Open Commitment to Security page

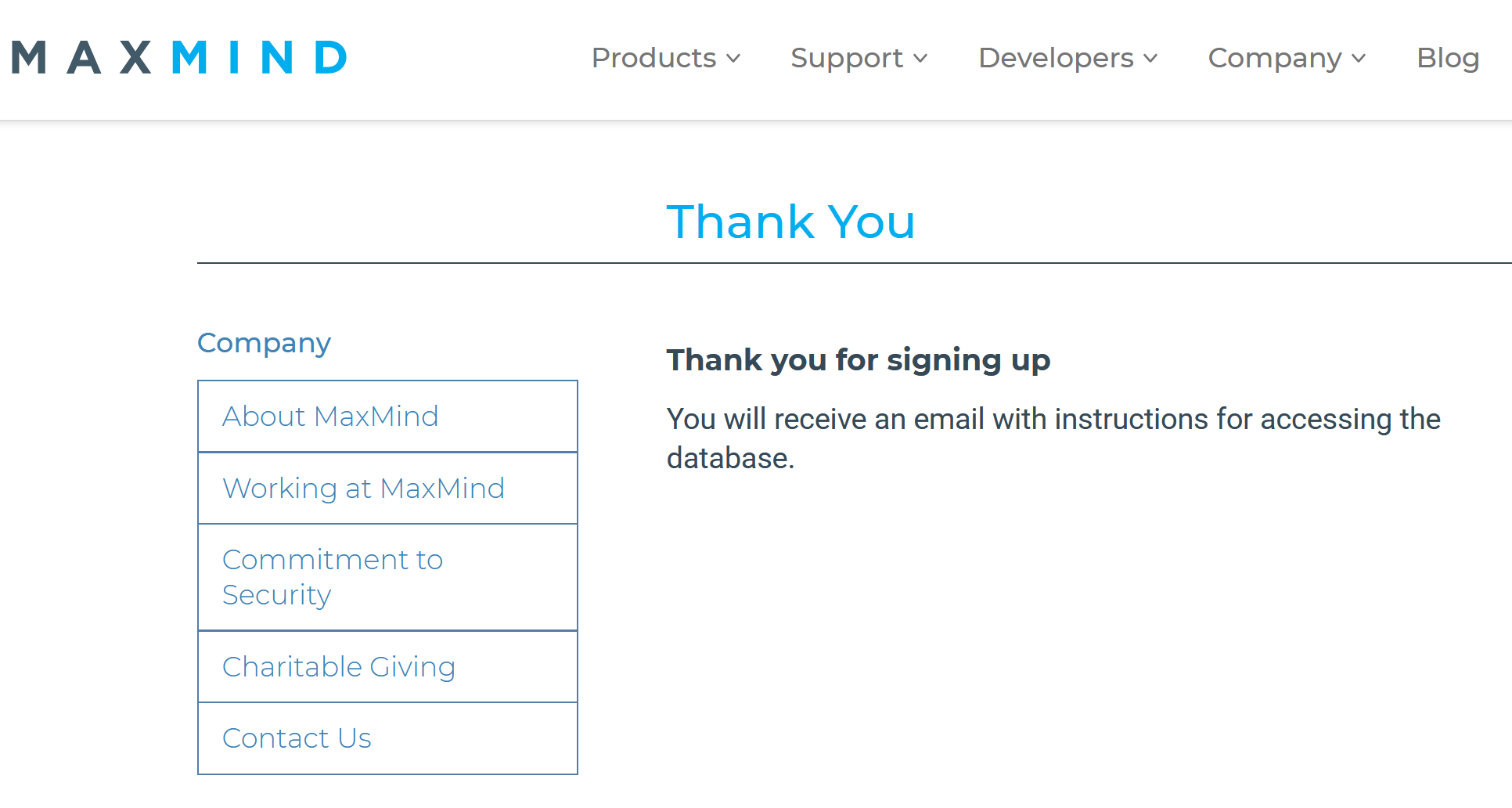click(x=333, y=577)
